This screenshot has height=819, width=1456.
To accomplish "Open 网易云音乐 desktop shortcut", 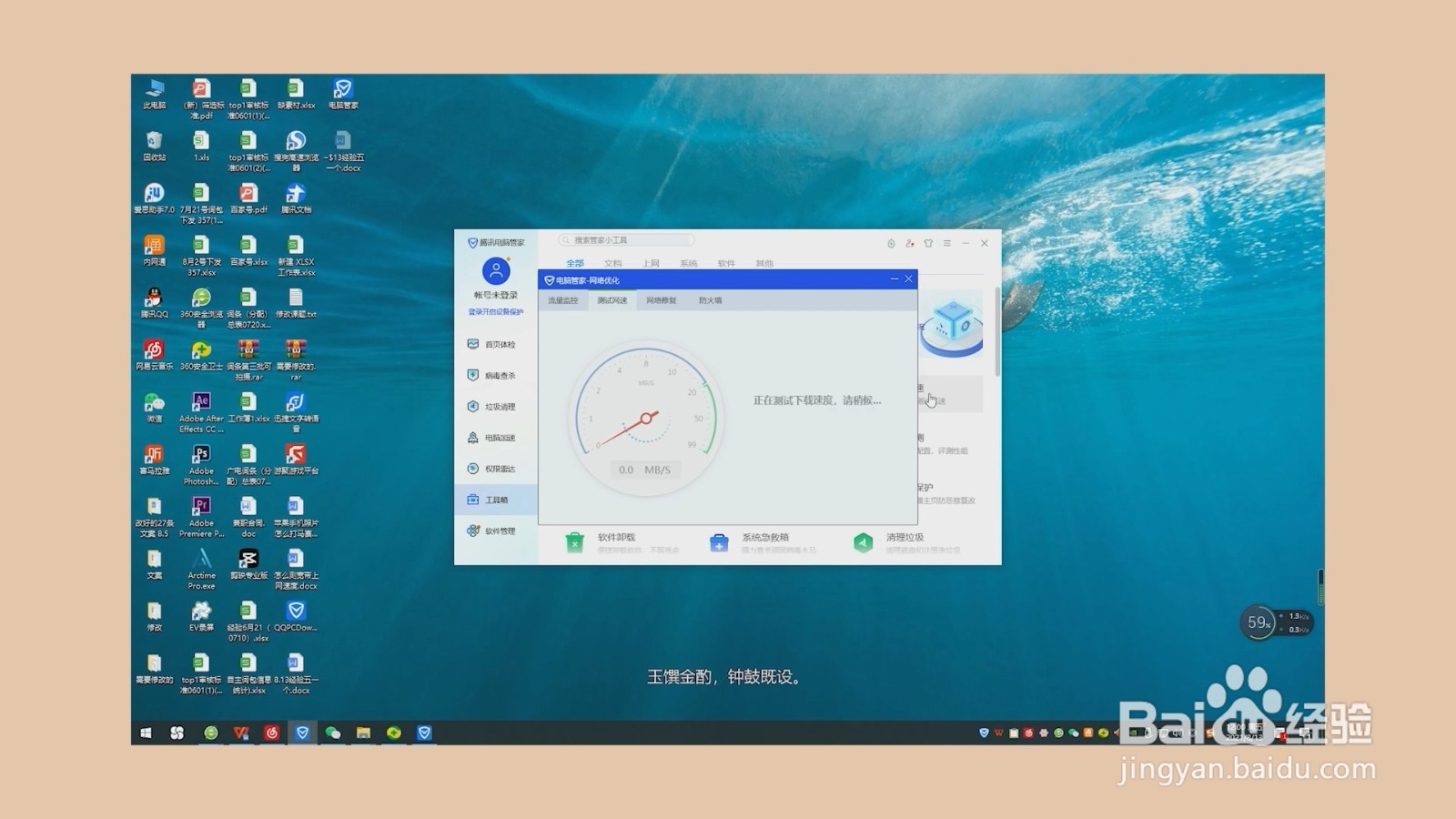I will 155,355.
